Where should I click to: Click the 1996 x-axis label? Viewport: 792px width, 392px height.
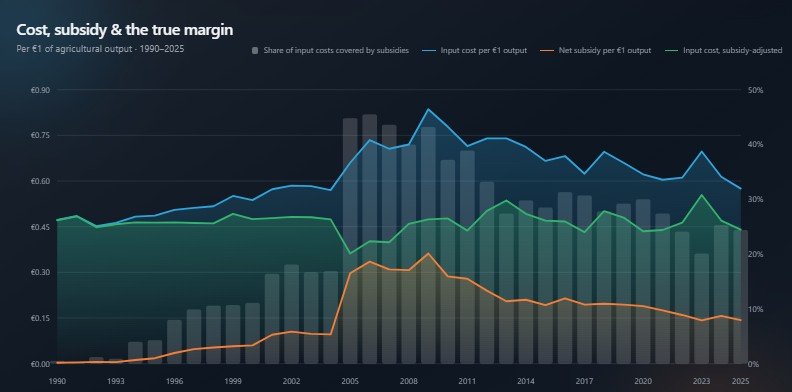(x=174, y=381)
